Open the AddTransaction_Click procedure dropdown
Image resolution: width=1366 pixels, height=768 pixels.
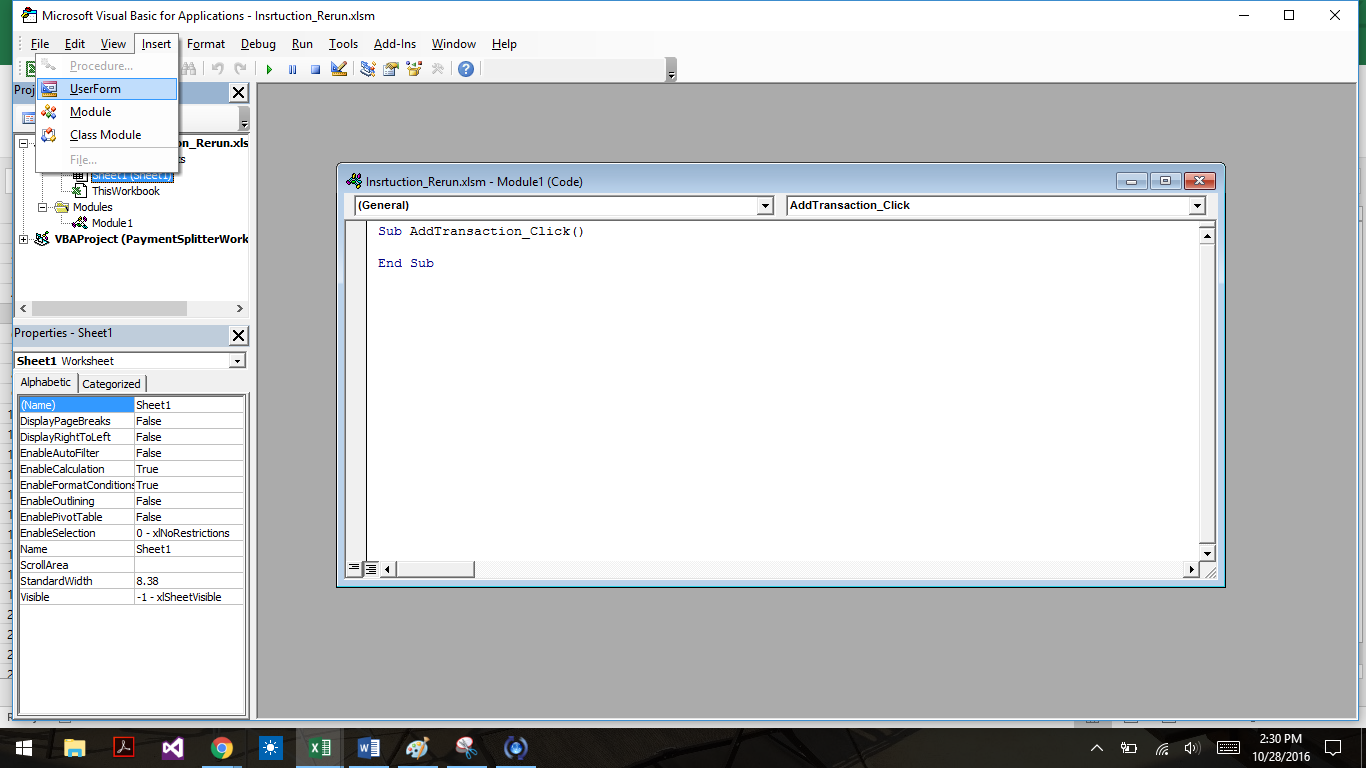click(x=1197, y=205)
